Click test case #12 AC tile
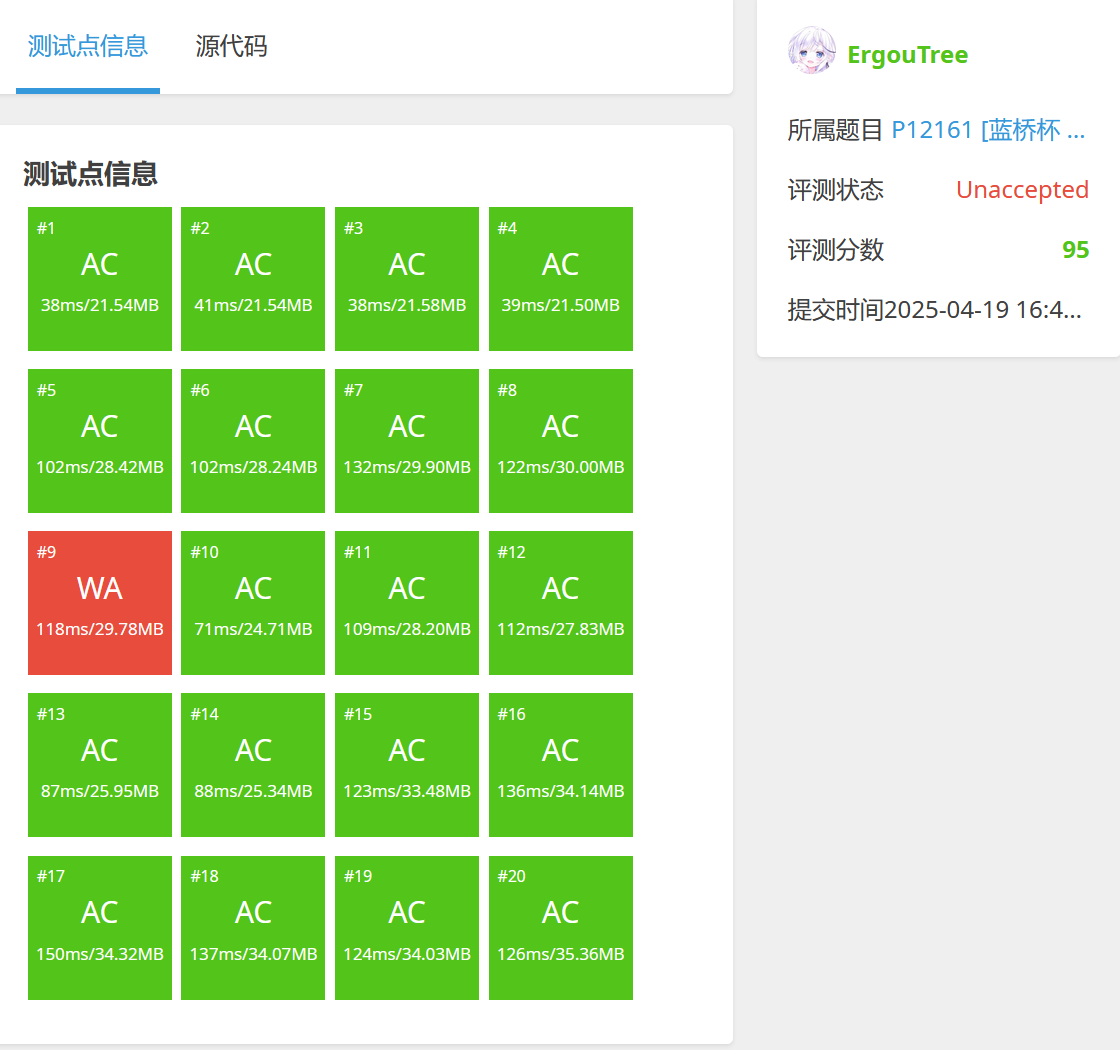The height and width of the screenshot is (1050, 1120). coord(560,603)
